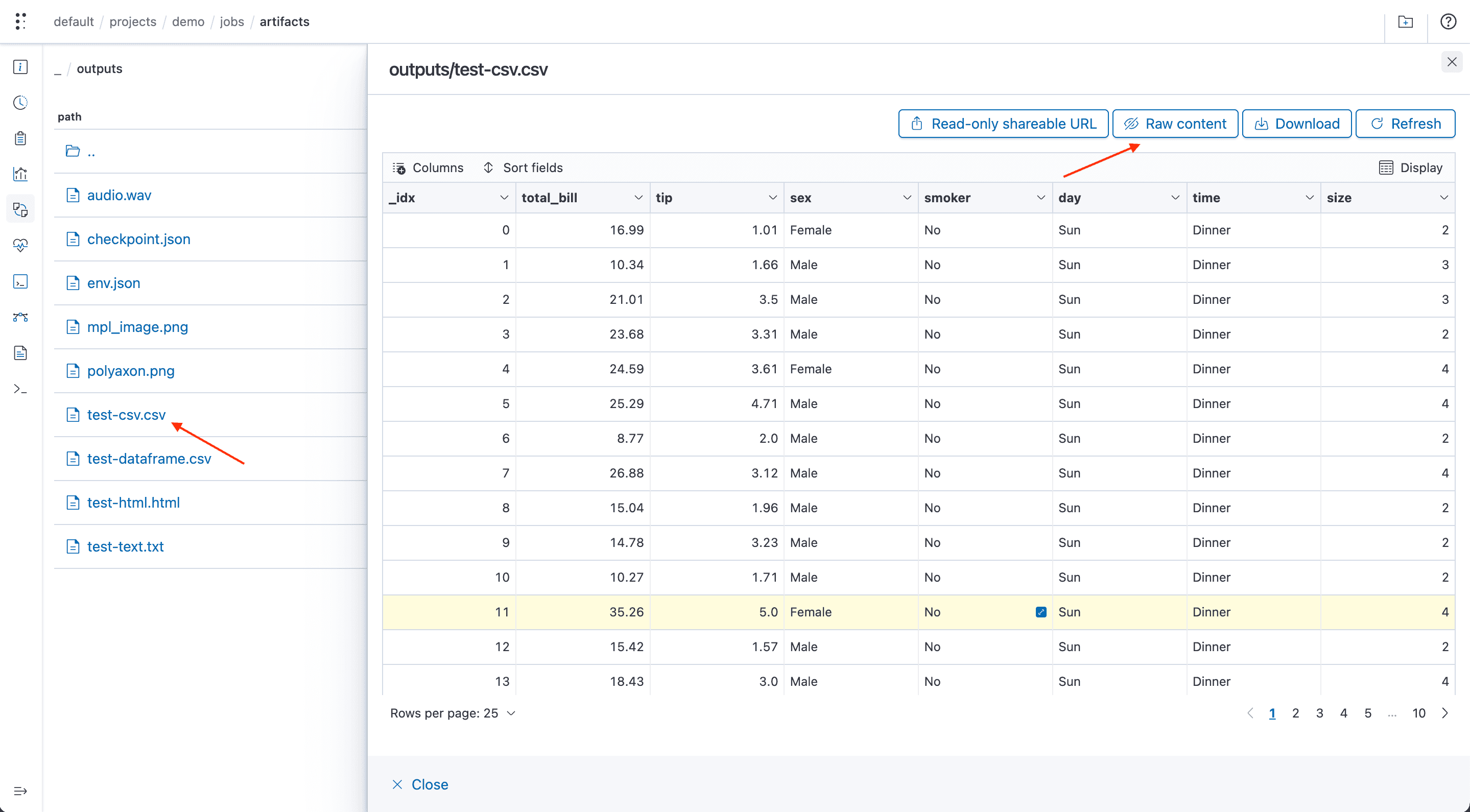Open the metrics chart panel
The width and height of the screenshot is (1470, 812).
tap(20, 174)
